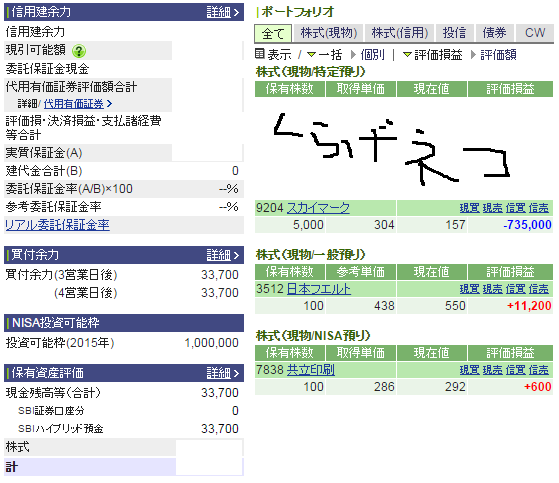Click the green help icon beside 現引可能額
Screen dimensions: 559x483
[79, 51]
